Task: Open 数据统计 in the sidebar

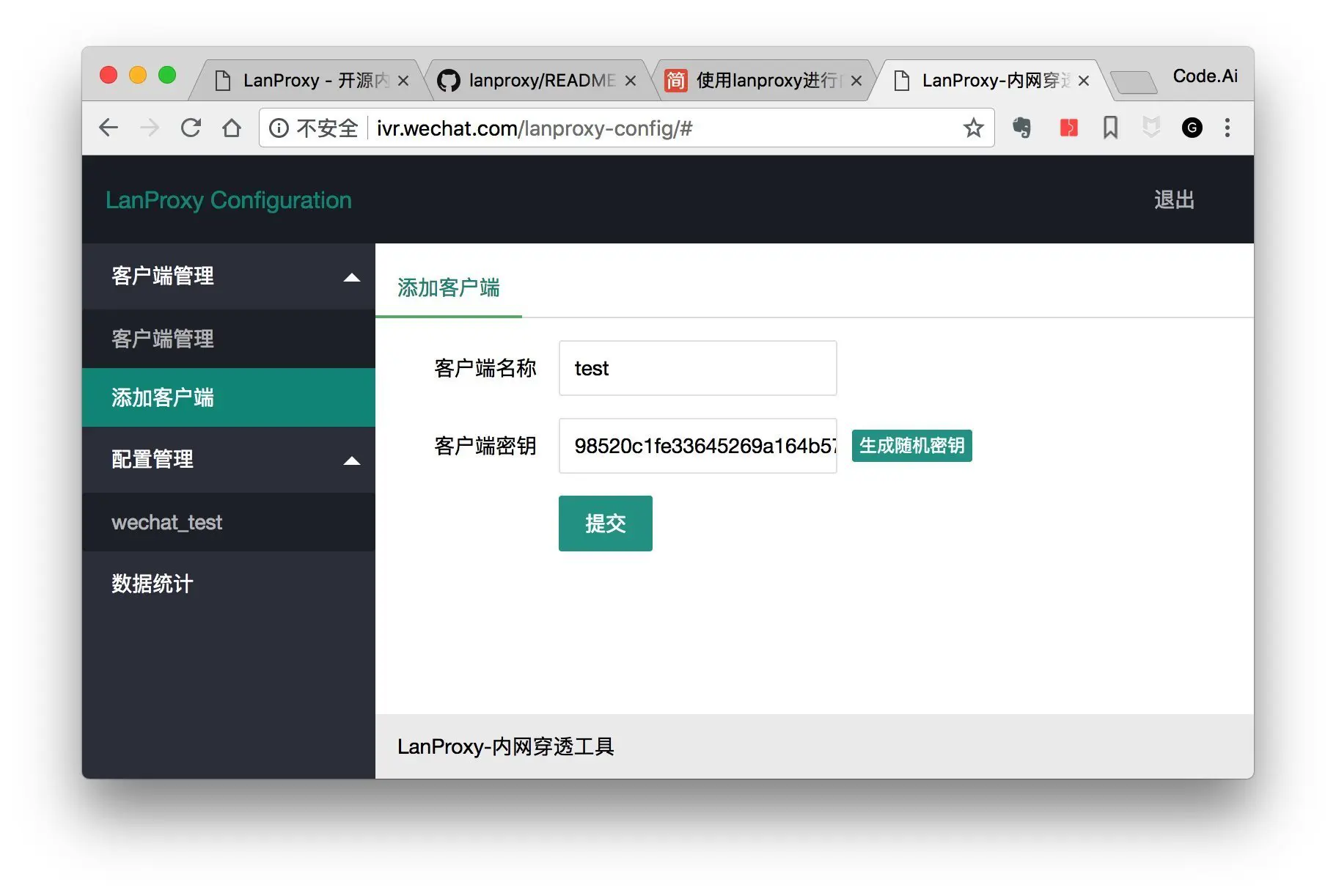Action: pos(153,584)
